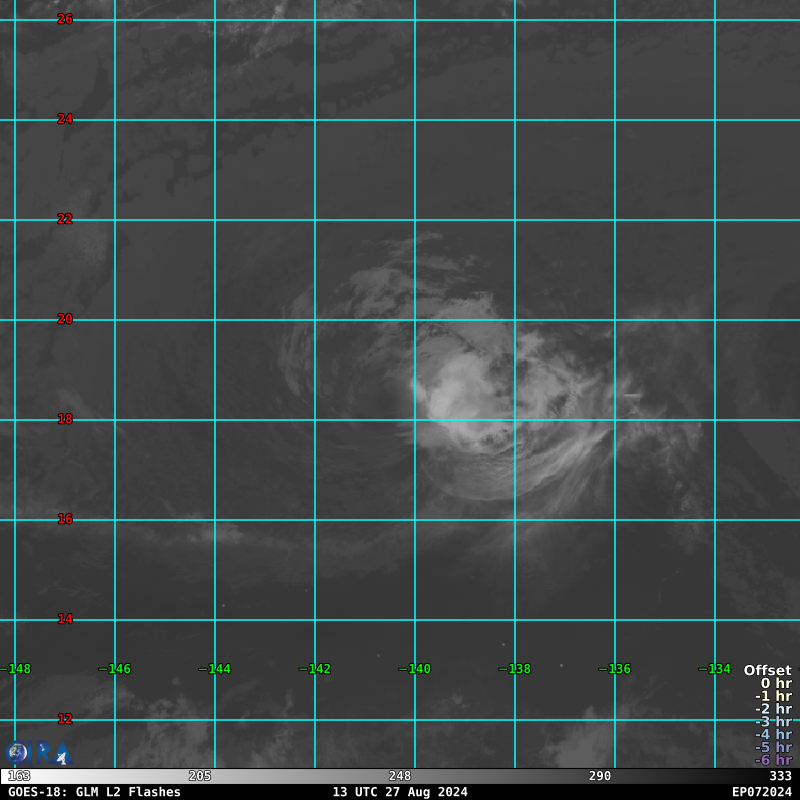
Task: Click the Offset legend heading
Action: pyautogui.click(x=767, y=671)
